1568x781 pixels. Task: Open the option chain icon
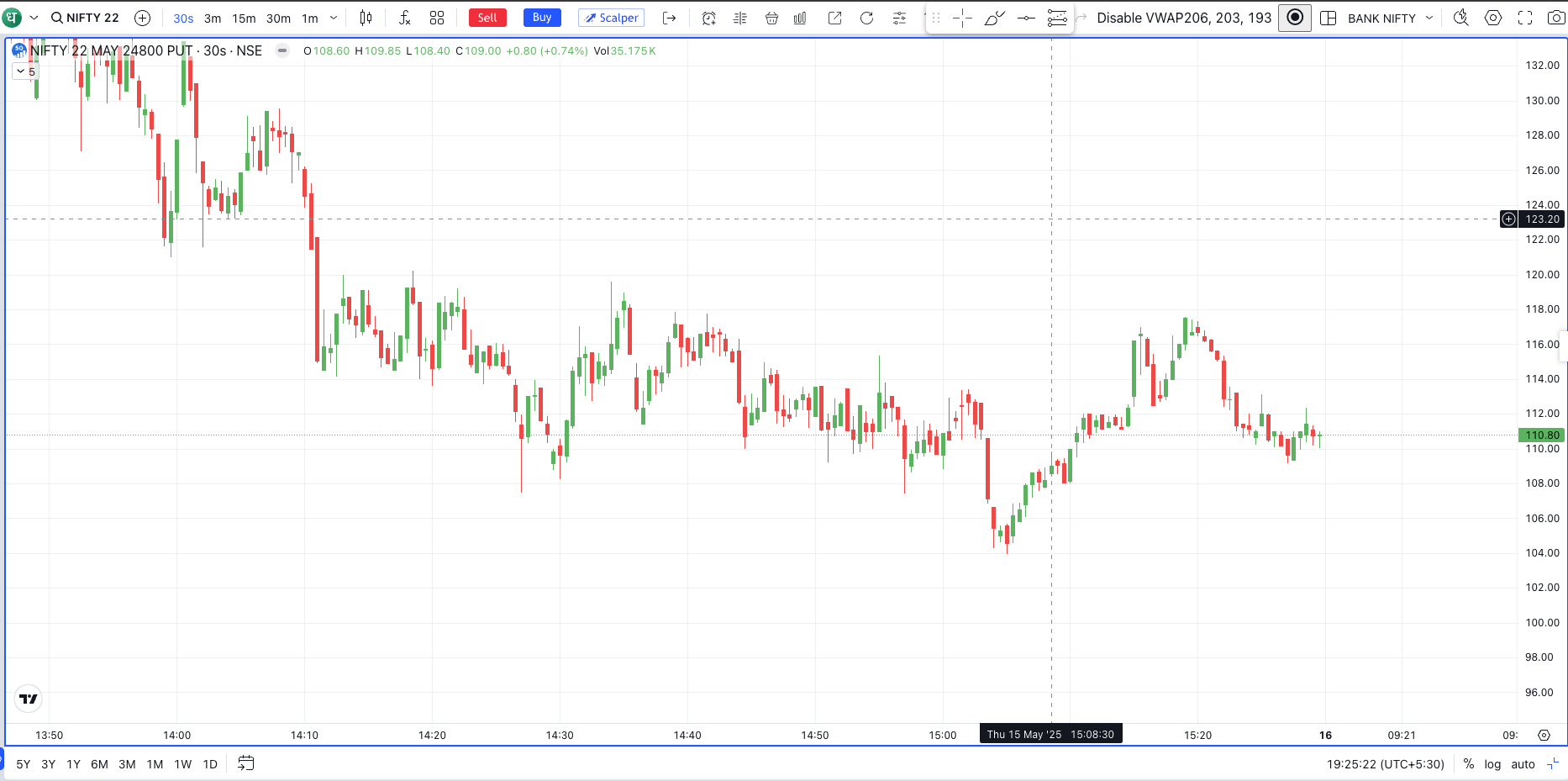tap(739, 18)
